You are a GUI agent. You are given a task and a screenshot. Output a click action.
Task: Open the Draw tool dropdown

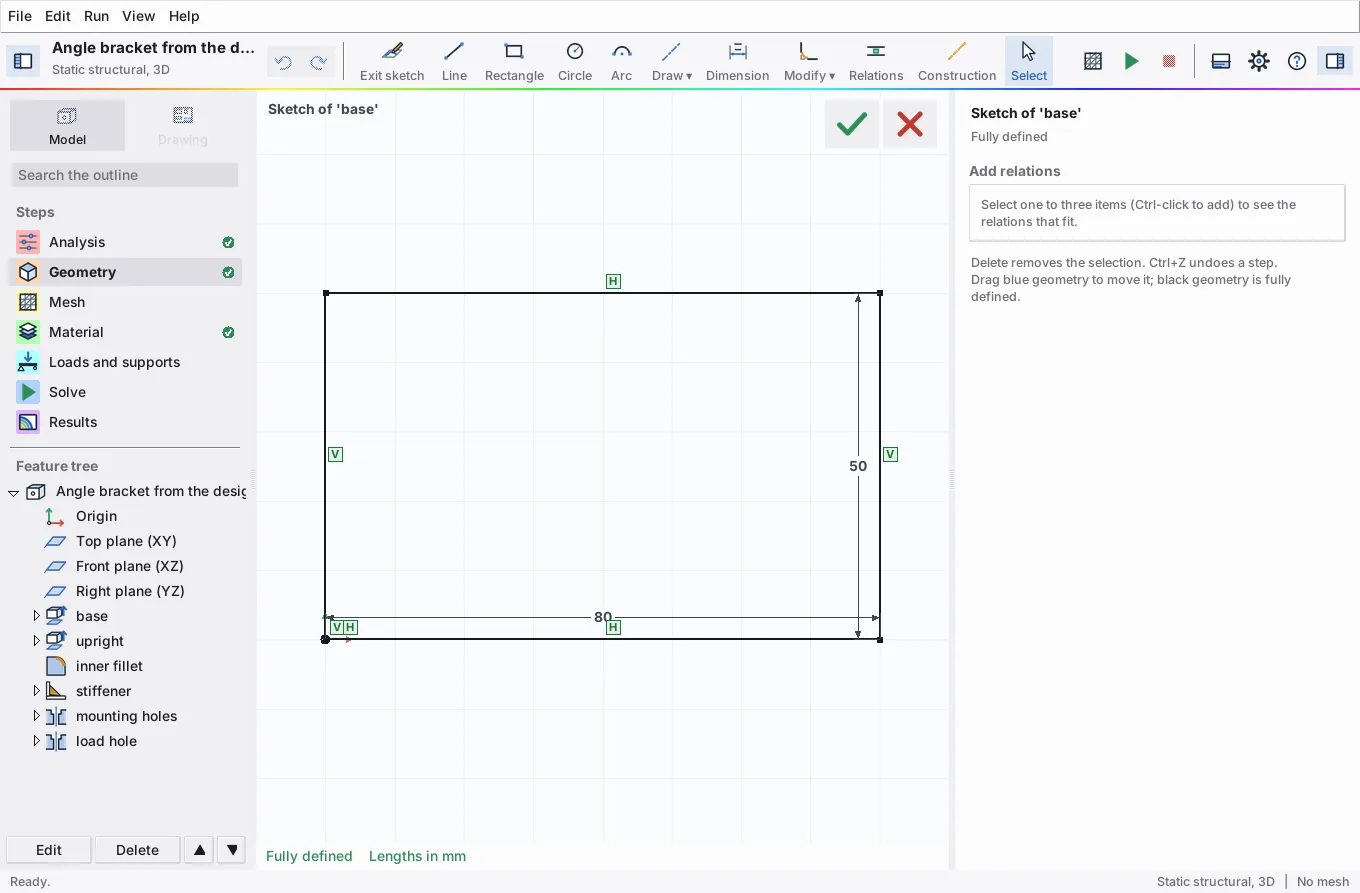coord(672,61)
